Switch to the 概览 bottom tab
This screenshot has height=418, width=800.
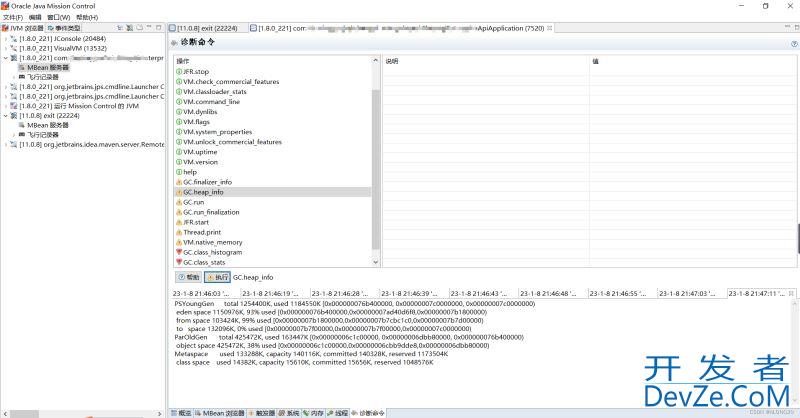coord(182,413)
